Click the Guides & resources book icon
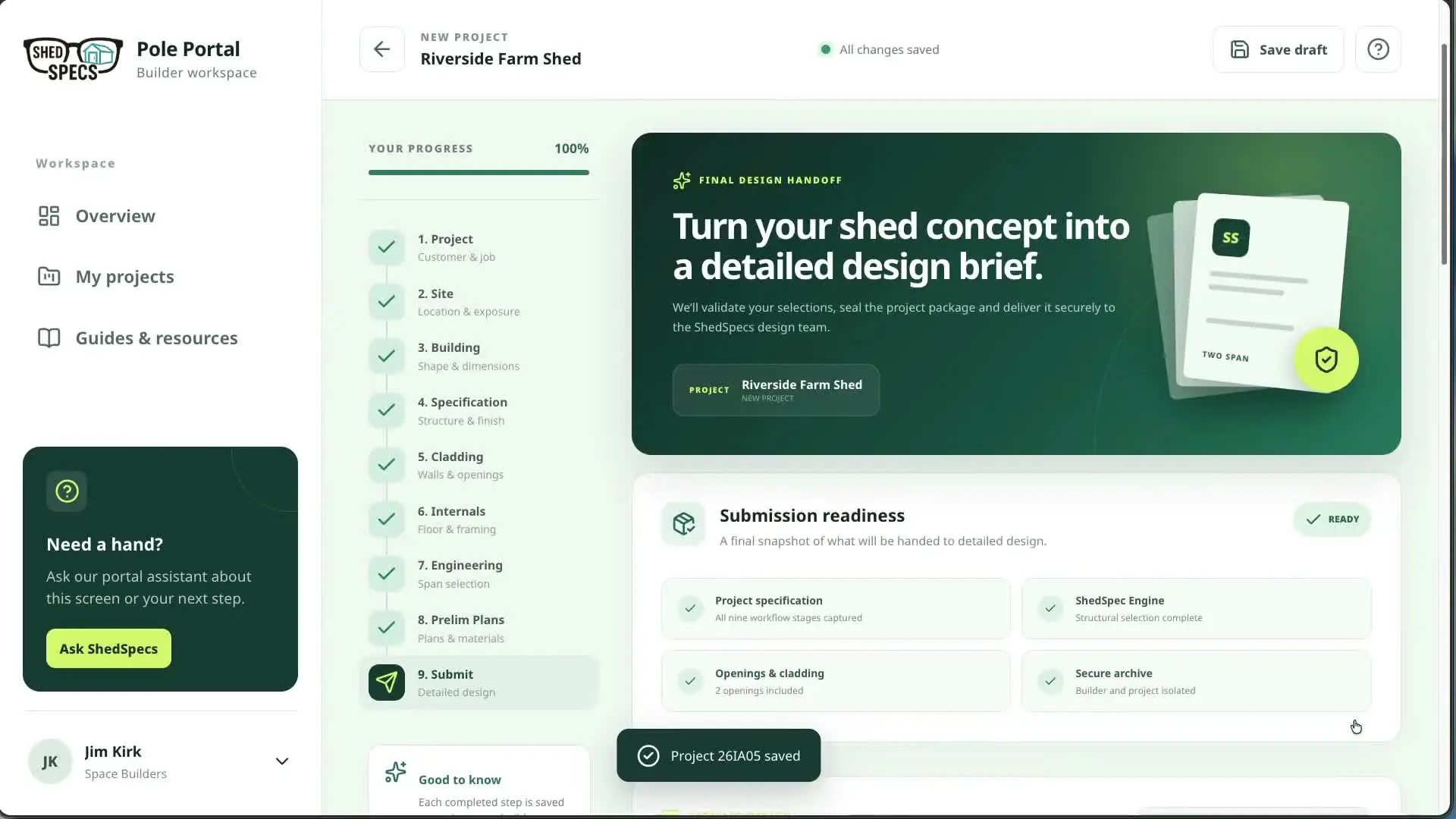The width and height of the screenshot is (1456, 819). [x=49, y=338]
